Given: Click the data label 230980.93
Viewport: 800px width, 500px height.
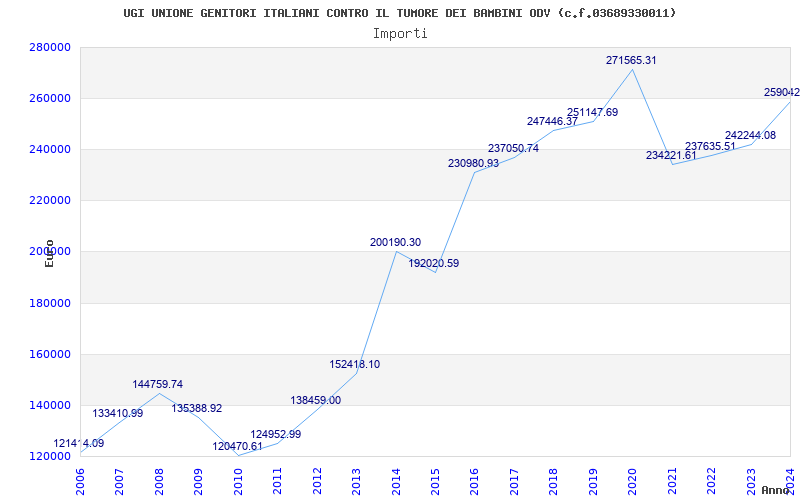Looking at the screenshot, I should point(473,163).
